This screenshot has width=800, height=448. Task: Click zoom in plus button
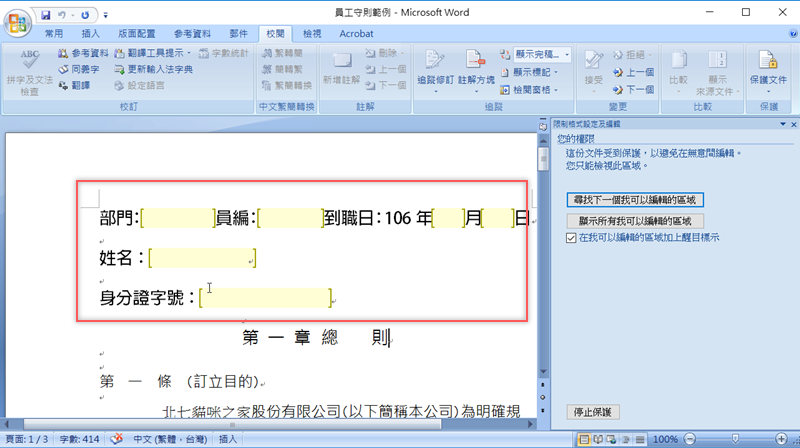[781, 439]
